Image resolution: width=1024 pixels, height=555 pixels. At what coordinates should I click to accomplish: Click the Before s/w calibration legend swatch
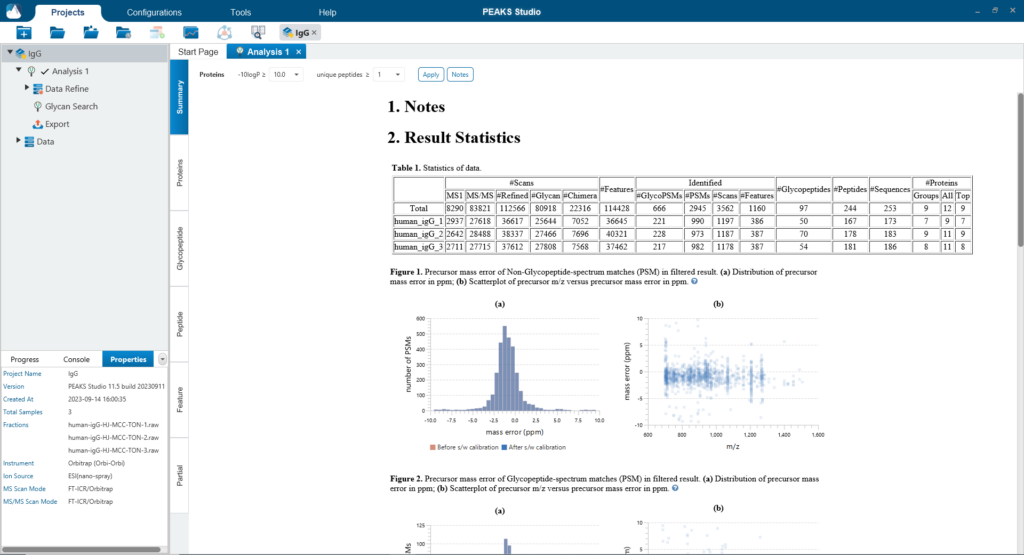[x=432, y=447]
